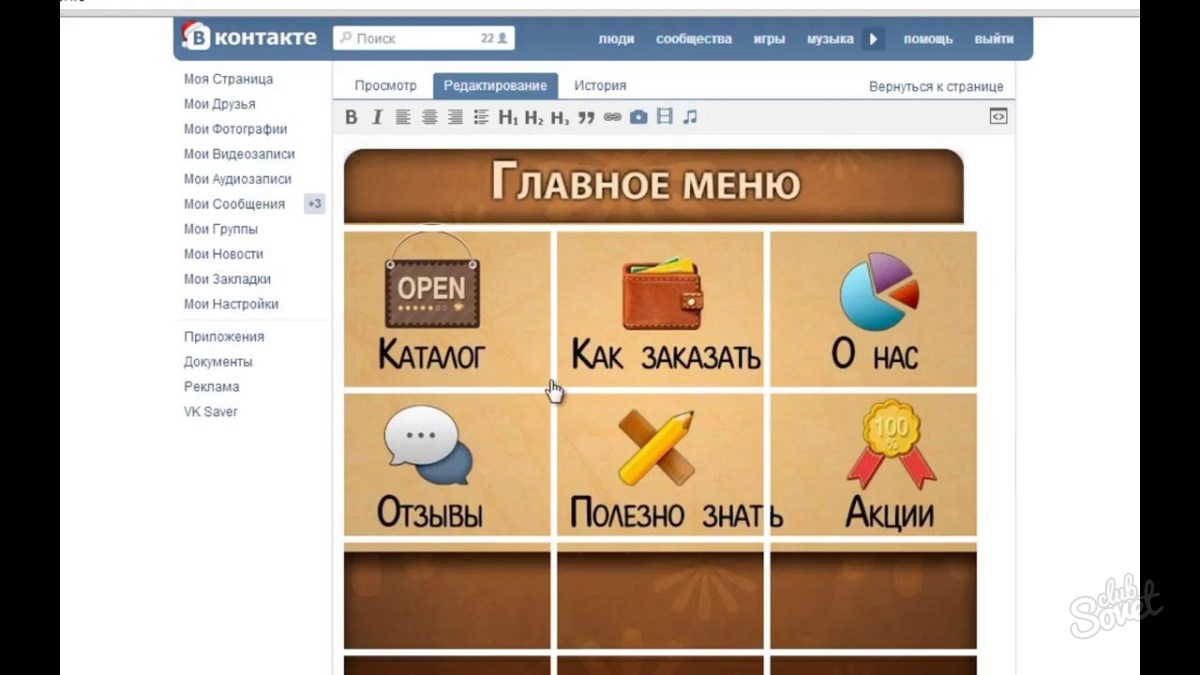Toggle italic formatting in the editor toolbar
This screenshot has height=675, width=1200.
tap(377, 117)
